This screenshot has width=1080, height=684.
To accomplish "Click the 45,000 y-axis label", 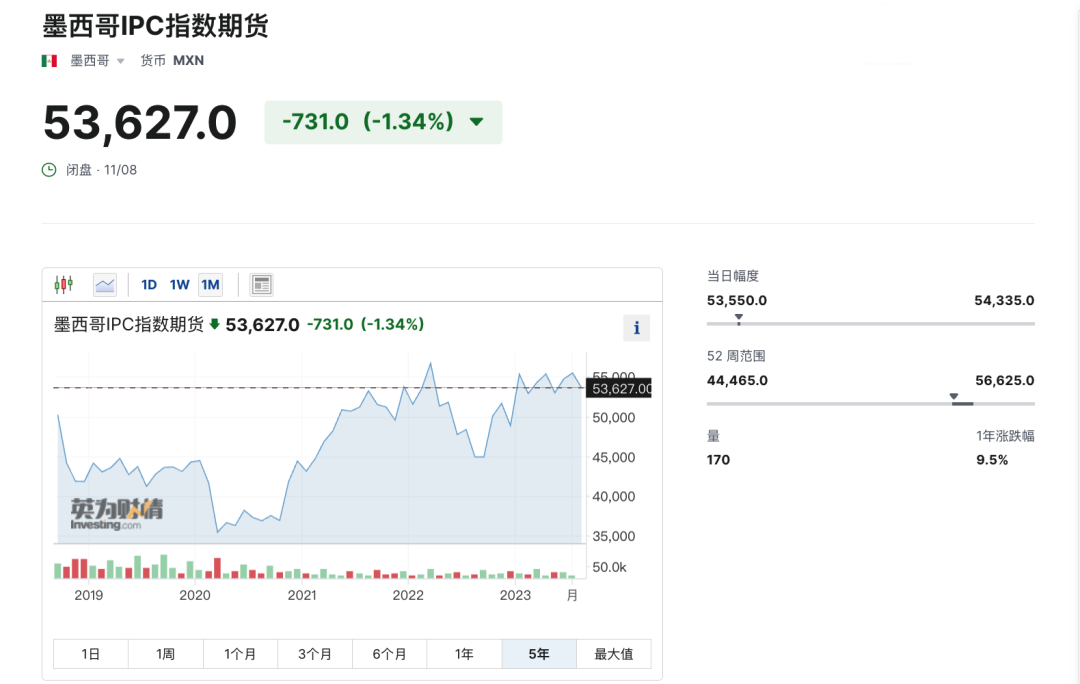I will click(614, 457).
